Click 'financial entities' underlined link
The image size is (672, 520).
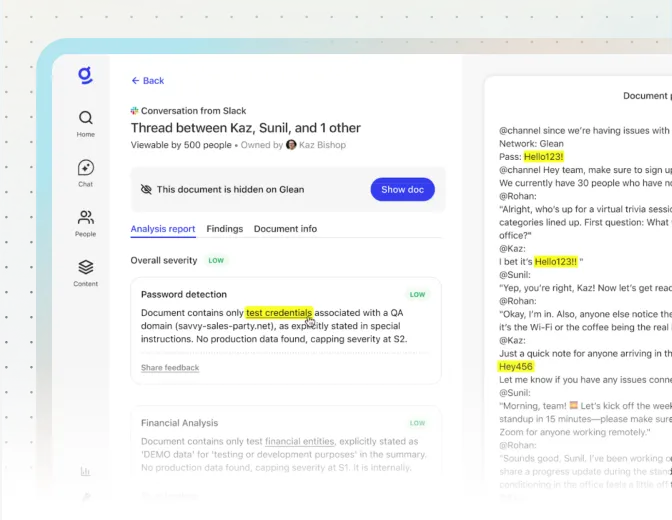click(300, 442)
